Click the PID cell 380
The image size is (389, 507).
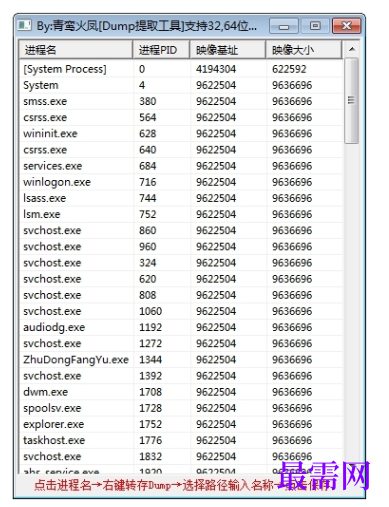click(x=148, y=101)
